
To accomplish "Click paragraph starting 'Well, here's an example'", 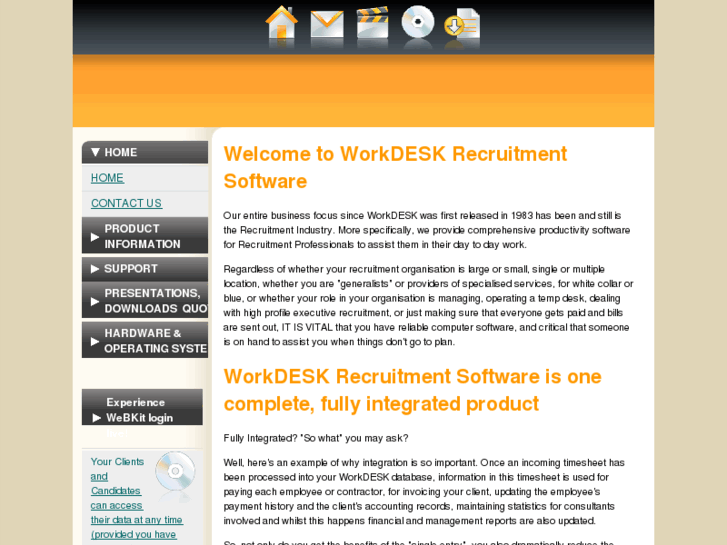I will click(424, 492).
